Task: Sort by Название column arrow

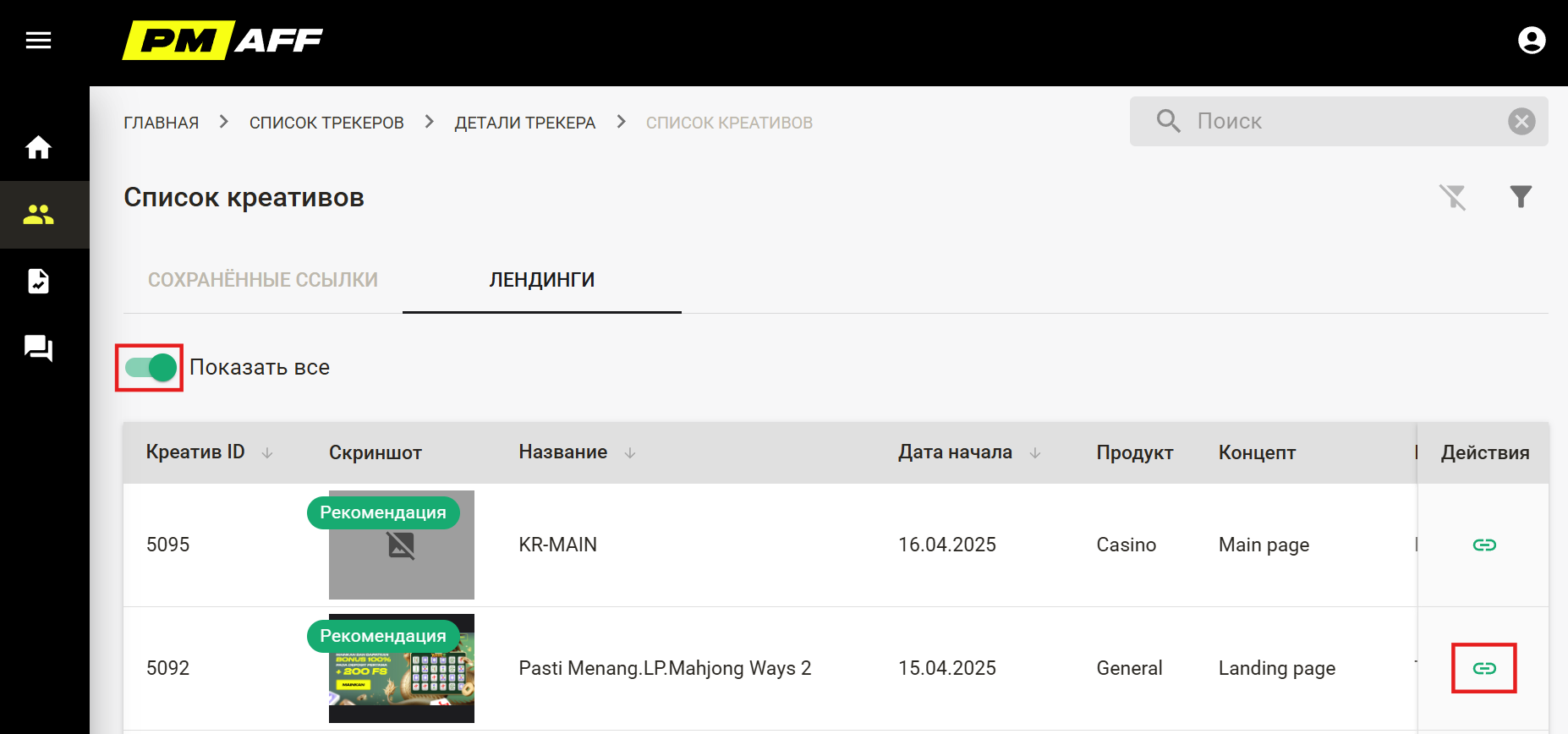Action: [x=630, y=453]
